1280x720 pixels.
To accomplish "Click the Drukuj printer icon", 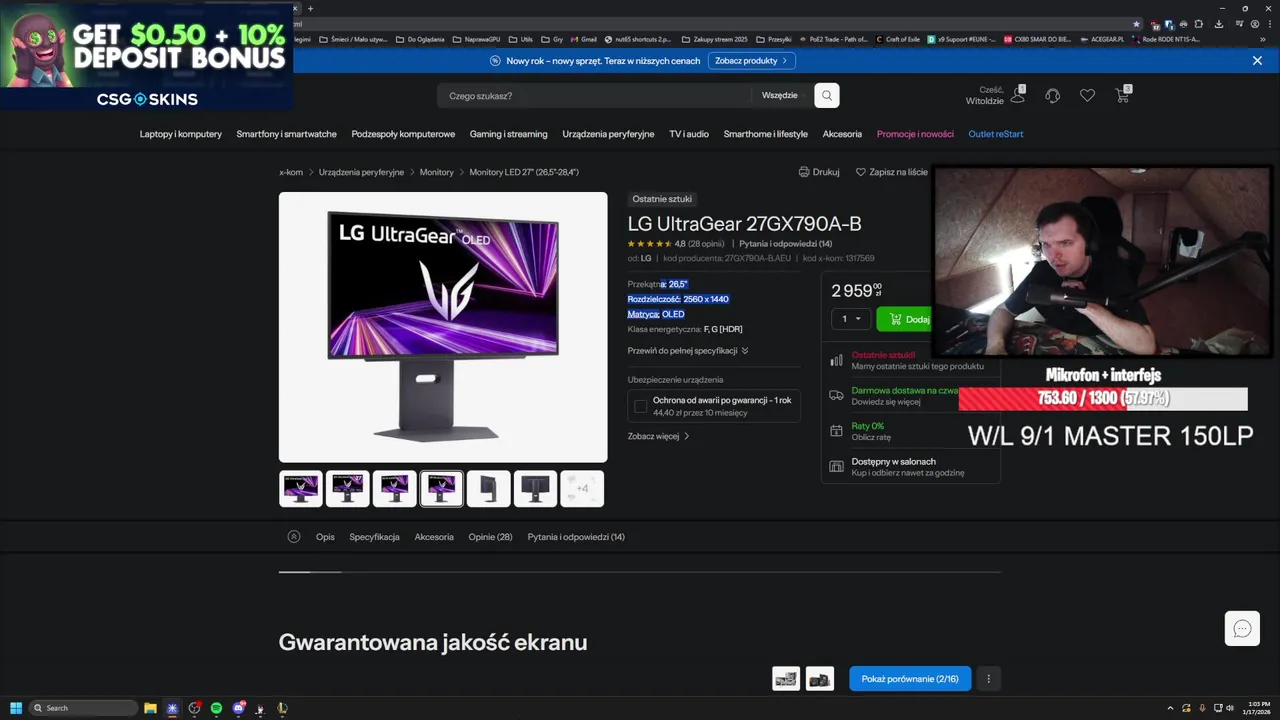I will [x=804, y=172].
